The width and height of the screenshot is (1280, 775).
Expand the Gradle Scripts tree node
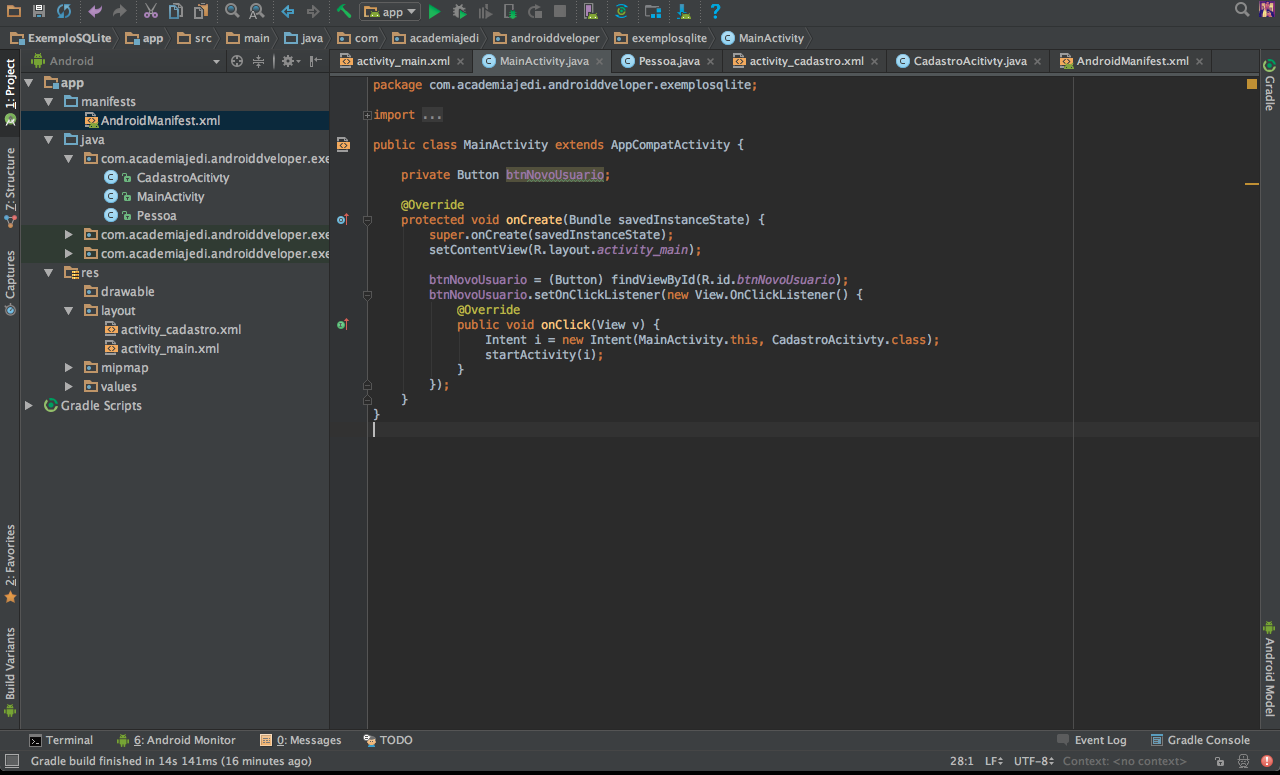(29, 406)
